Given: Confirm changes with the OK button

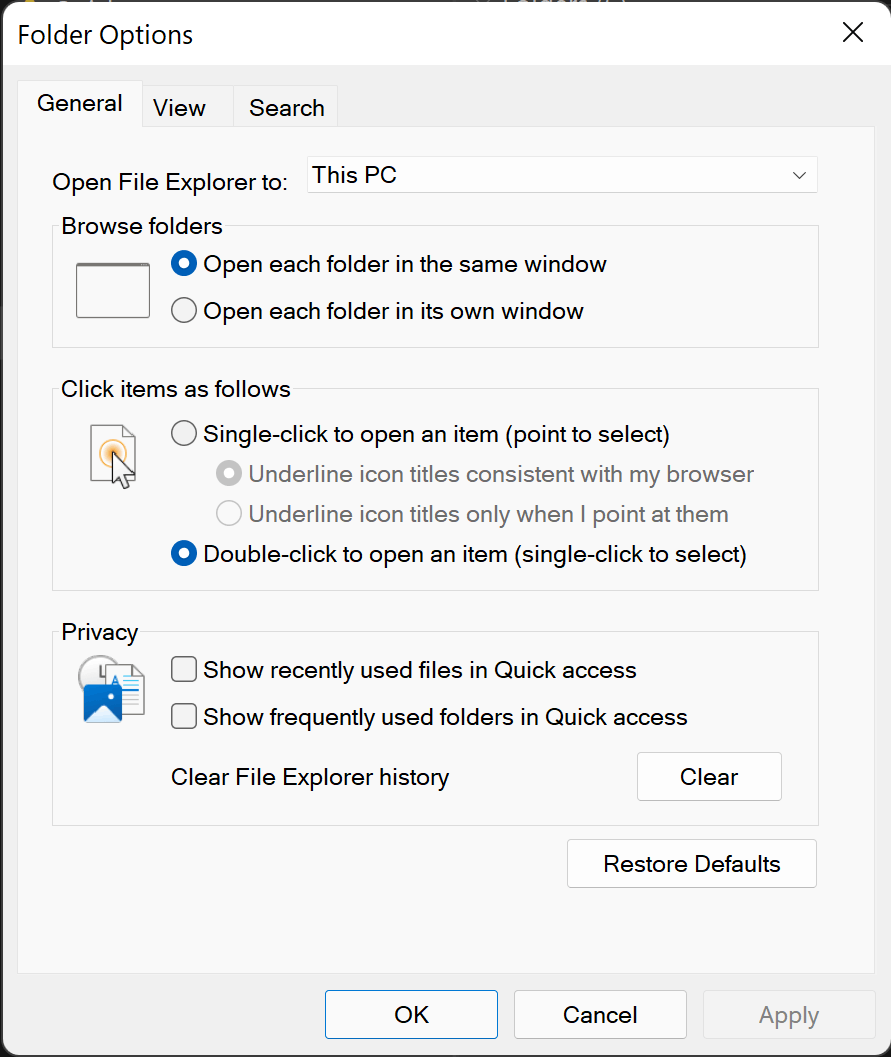Looking at the screenshot, I should pos(411,1015).
